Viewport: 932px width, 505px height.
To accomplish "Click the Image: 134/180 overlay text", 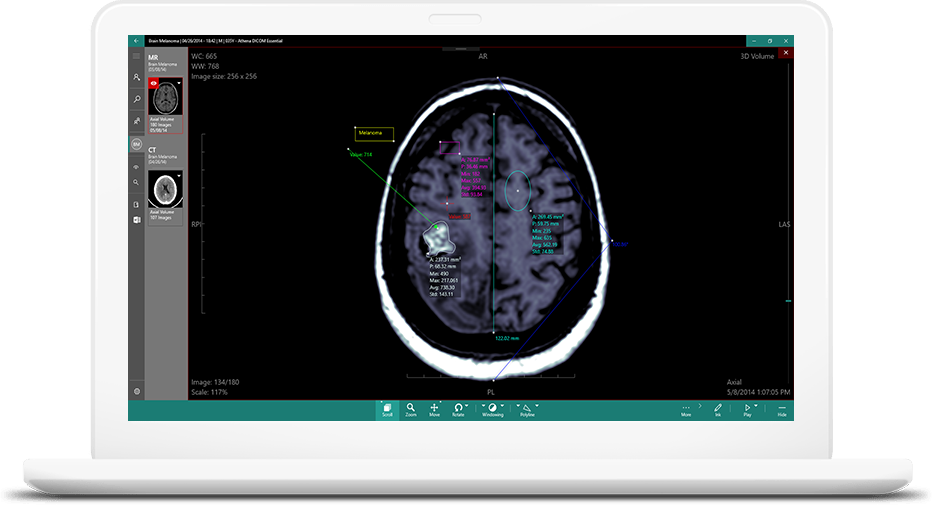I will (215, 383).
